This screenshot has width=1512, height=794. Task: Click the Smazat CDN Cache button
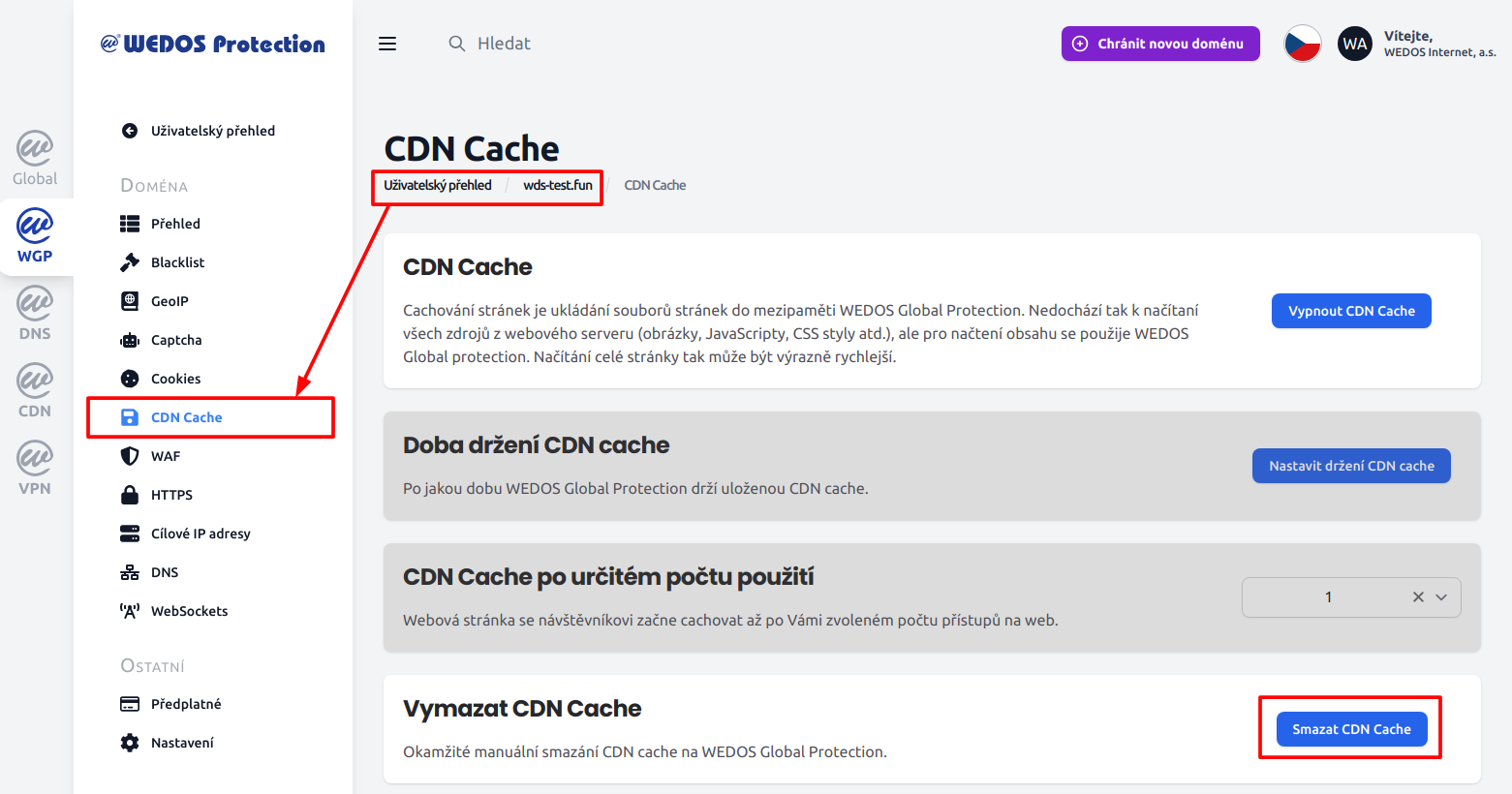coord(1351,729)
